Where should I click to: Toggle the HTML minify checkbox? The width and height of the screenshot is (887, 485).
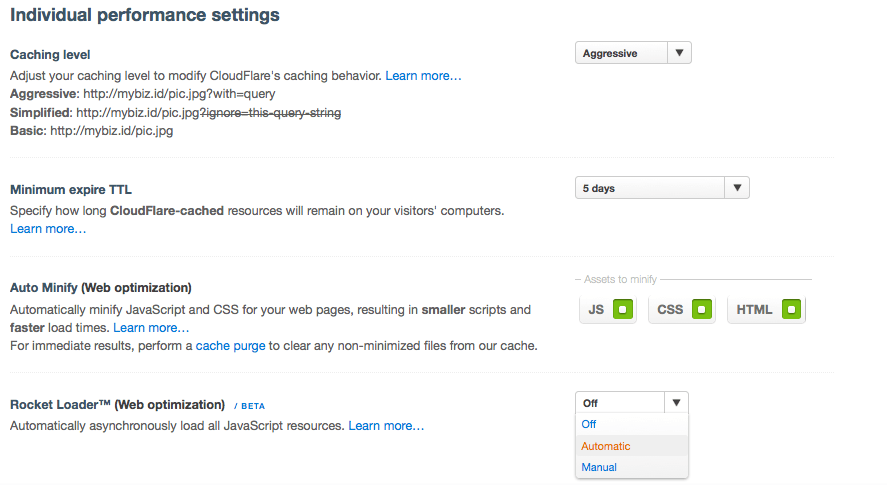pos(791,310)
